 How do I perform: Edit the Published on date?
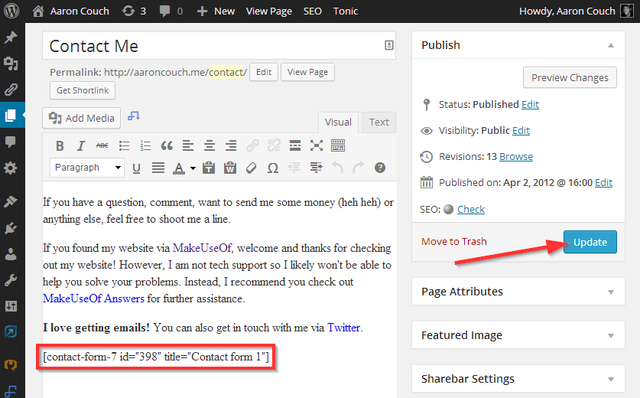(x=604, y=183)
